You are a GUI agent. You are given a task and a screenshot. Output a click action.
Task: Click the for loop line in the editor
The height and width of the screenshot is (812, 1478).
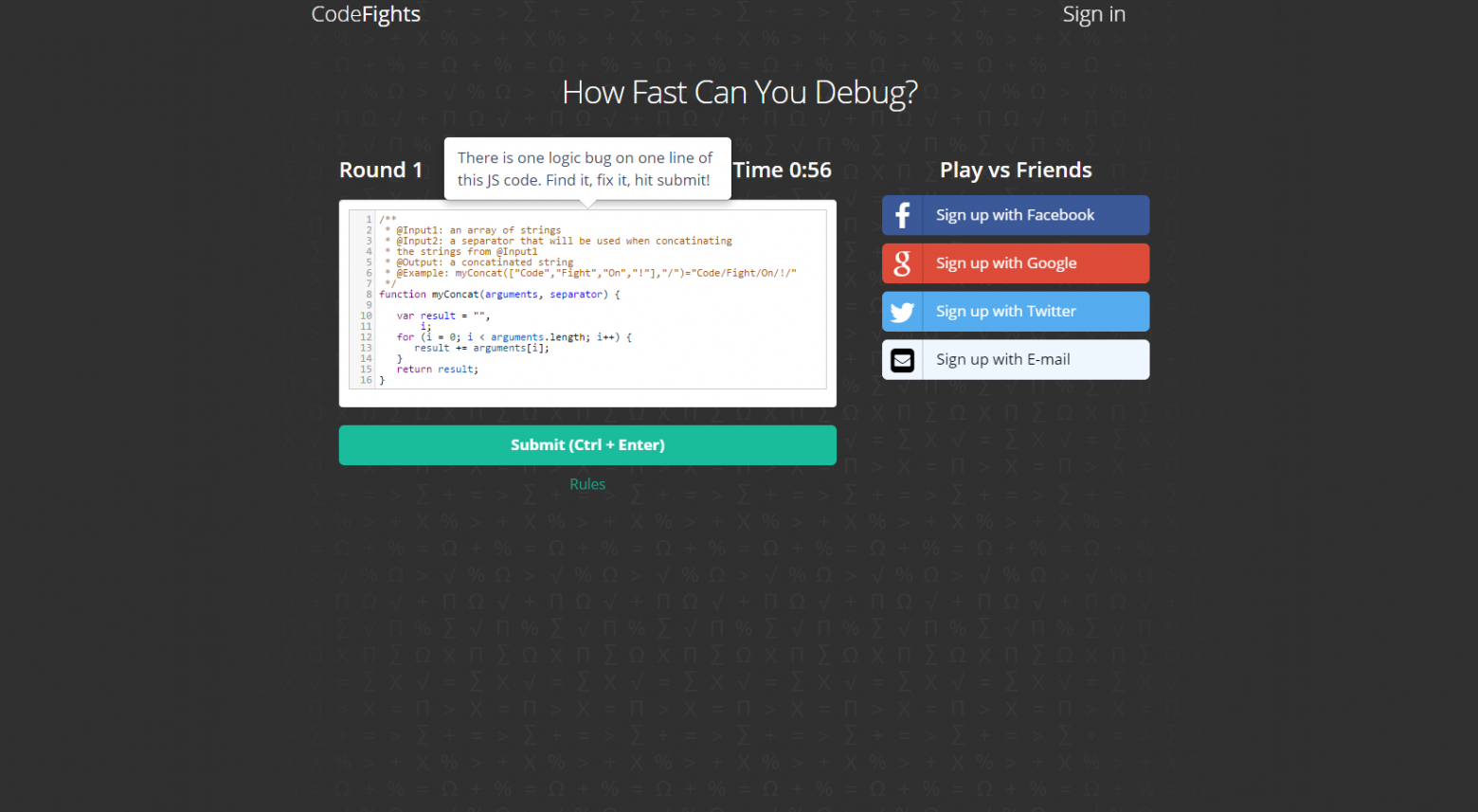pyautogui.click(x=514, y=337)
